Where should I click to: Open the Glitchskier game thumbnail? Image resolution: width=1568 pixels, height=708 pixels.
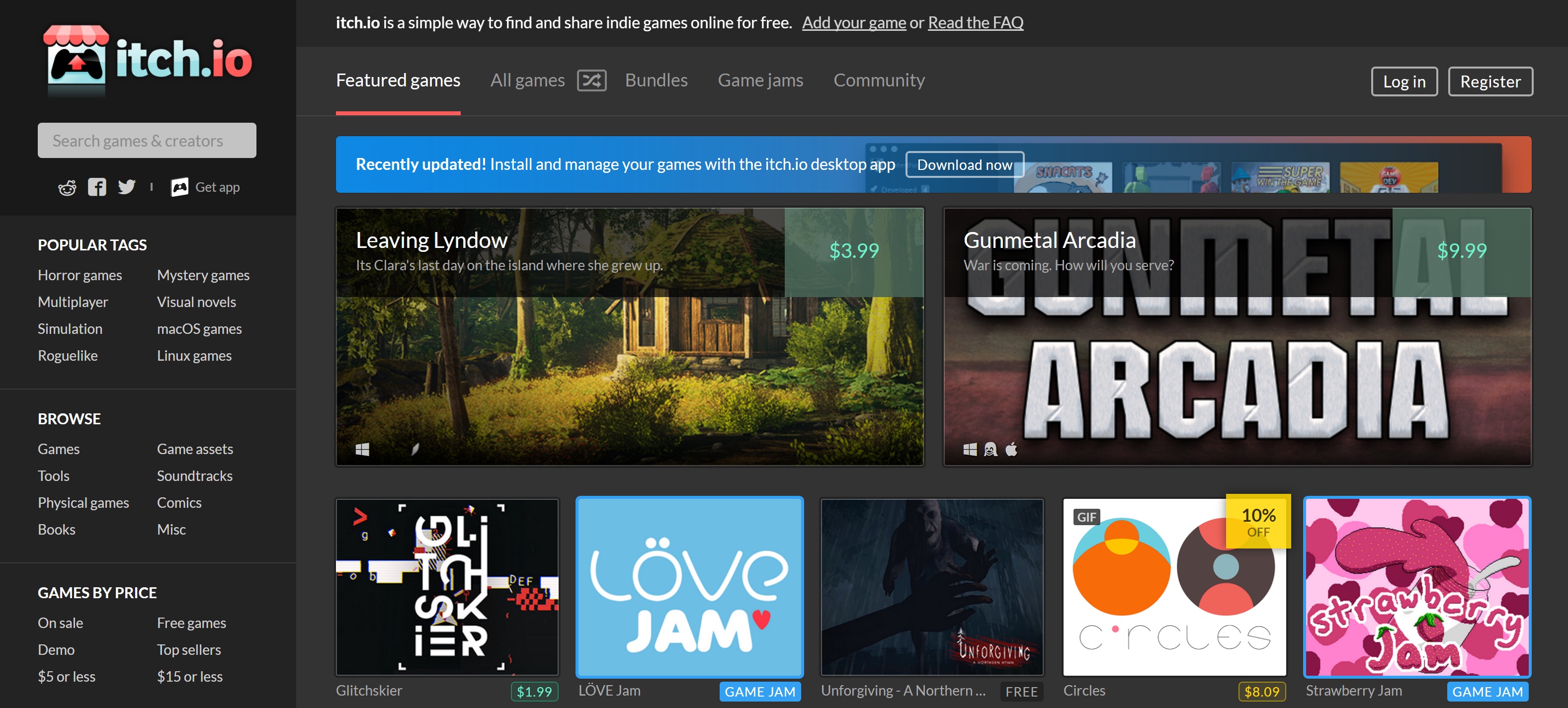tap(447, 587)
